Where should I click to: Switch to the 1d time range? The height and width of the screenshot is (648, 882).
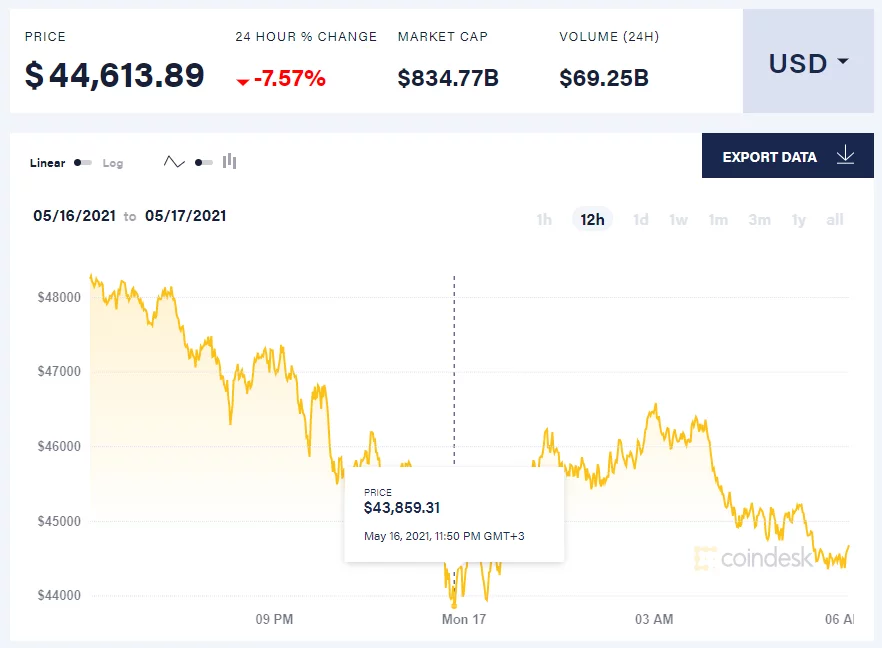(640, 220)
